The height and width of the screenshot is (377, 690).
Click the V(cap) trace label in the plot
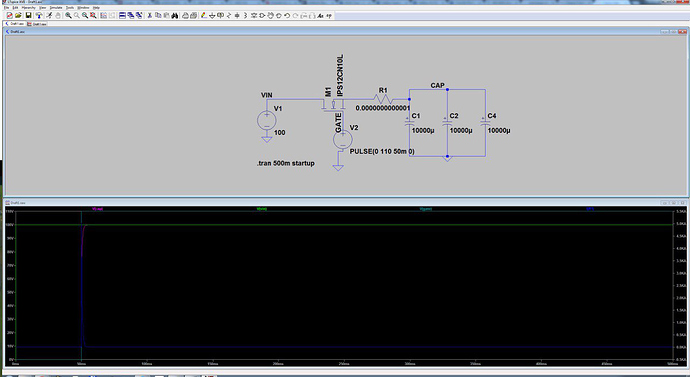click(97, 209)
